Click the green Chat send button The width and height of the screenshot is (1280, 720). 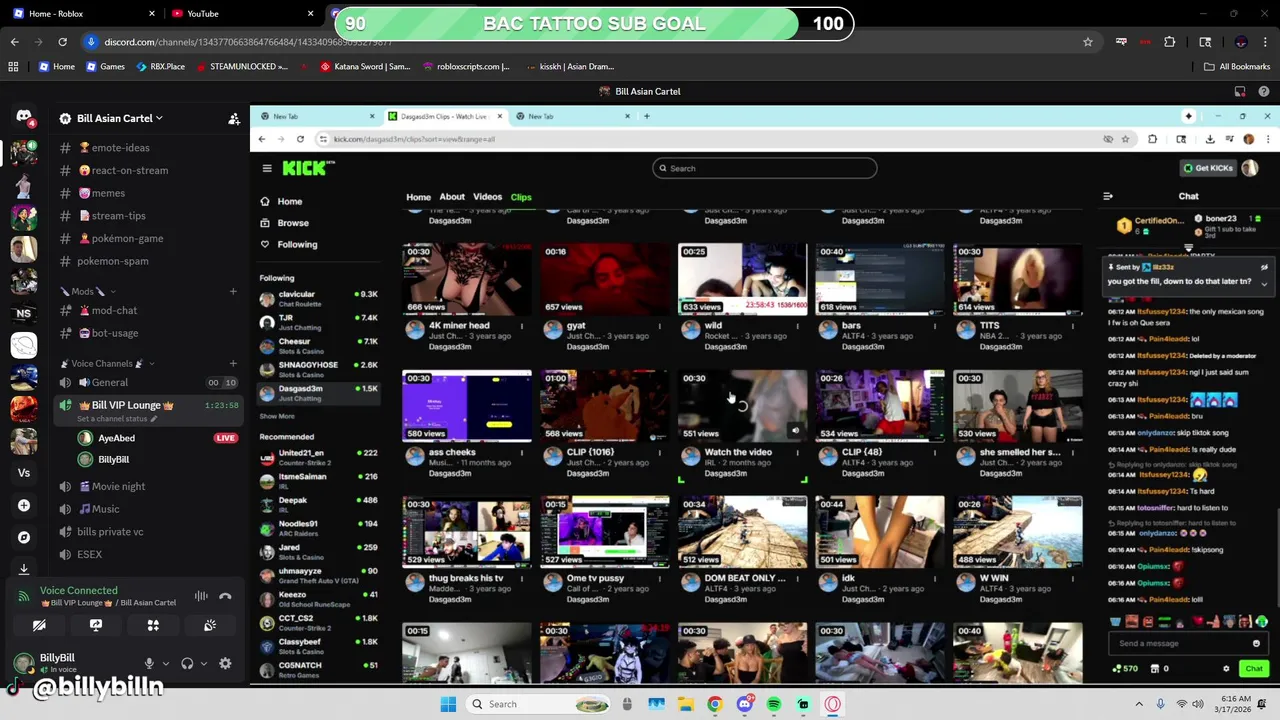pyautogui.click(x=1253, y=669)
